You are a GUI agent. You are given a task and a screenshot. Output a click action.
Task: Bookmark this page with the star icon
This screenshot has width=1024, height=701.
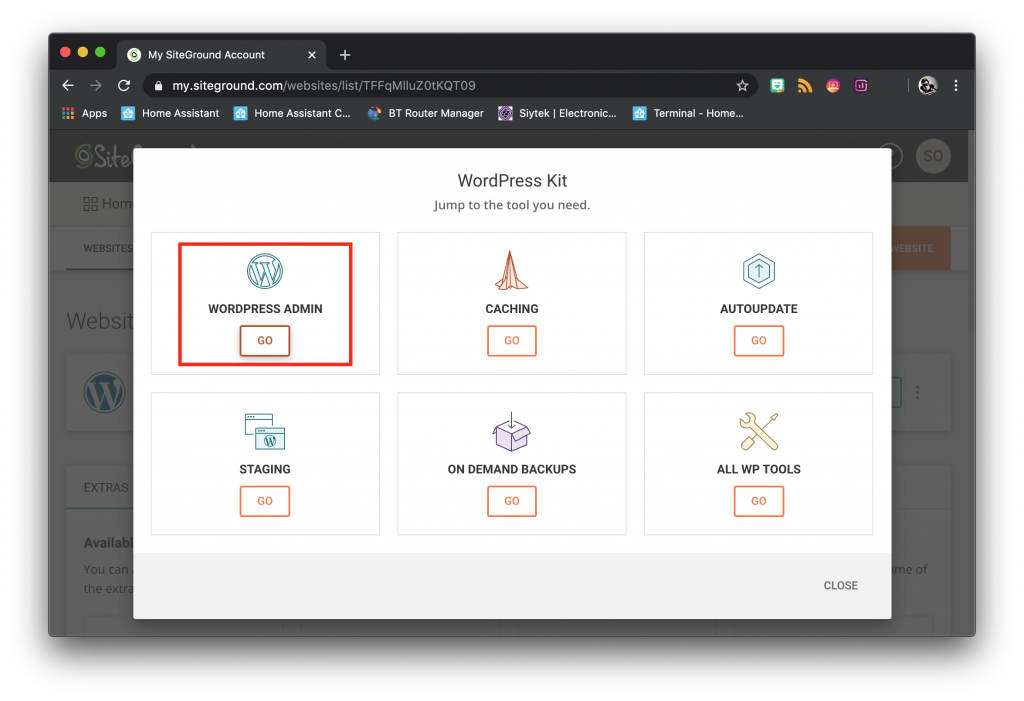point(742,86)
